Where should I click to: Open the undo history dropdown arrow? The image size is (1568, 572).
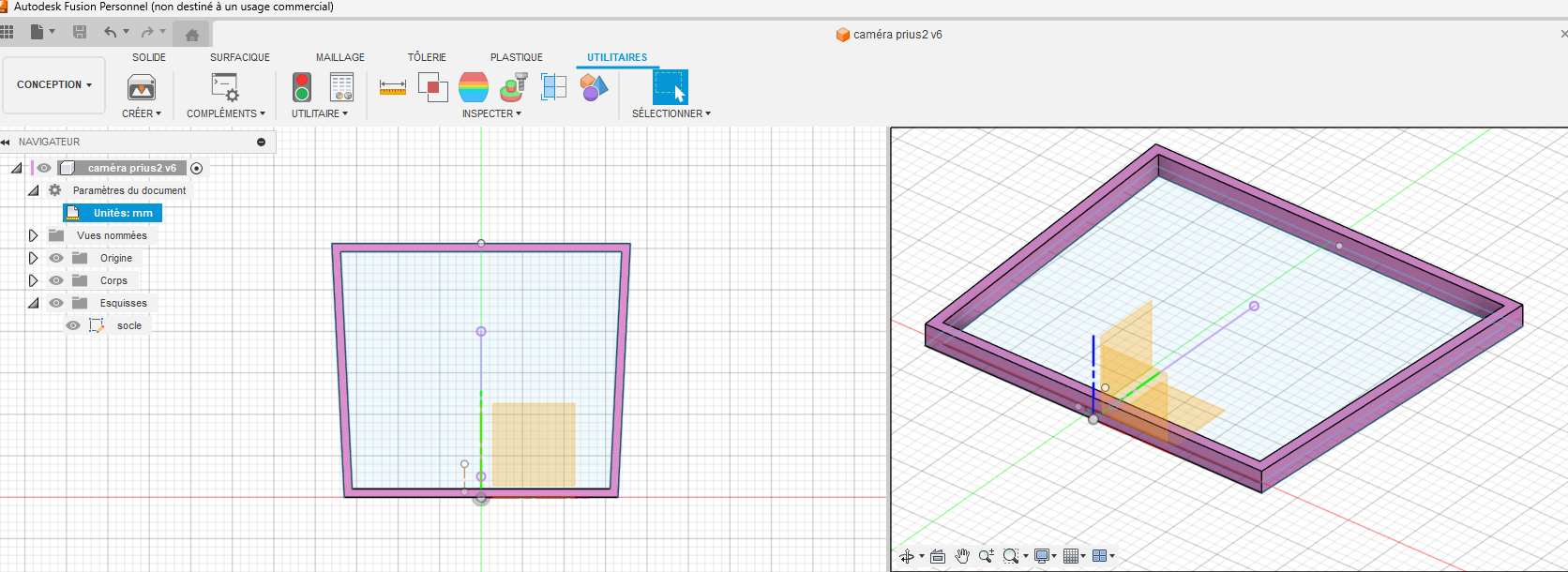126,32
